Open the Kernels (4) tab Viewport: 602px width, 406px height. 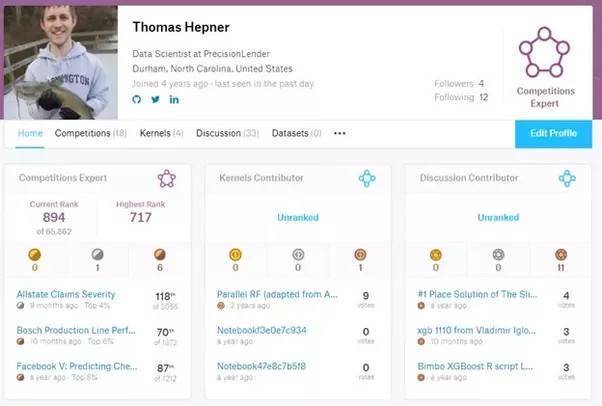pyautogui.click(x=161, y=133)
